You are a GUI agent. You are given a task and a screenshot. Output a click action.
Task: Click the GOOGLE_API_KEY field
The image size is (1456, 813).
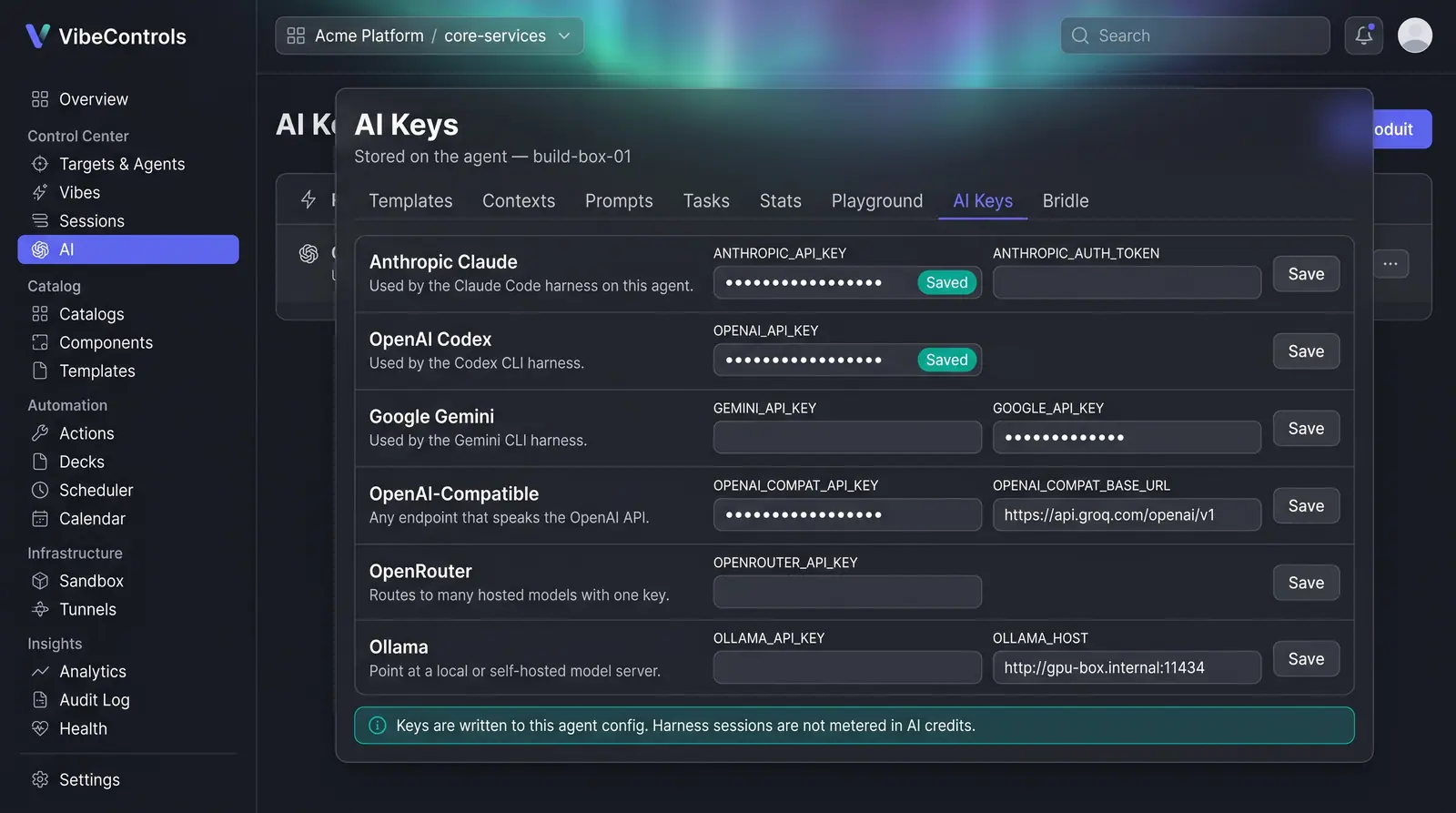pyautogui.click(x=1127, y=437)
